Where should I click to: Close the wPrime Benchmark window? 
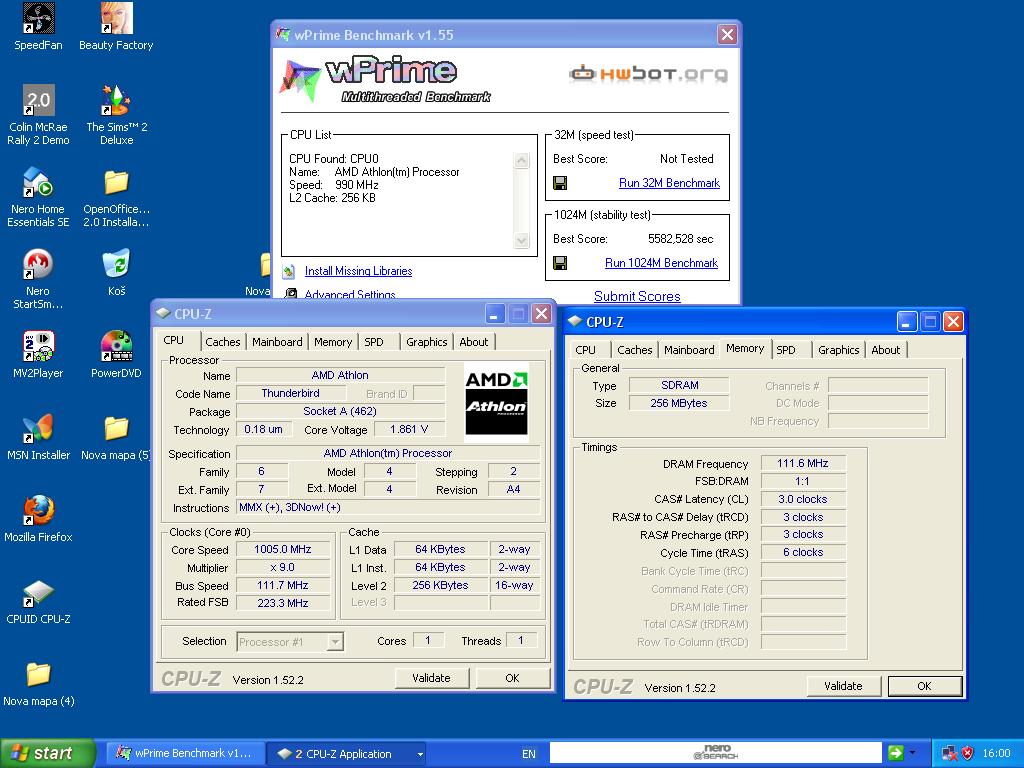728,35
